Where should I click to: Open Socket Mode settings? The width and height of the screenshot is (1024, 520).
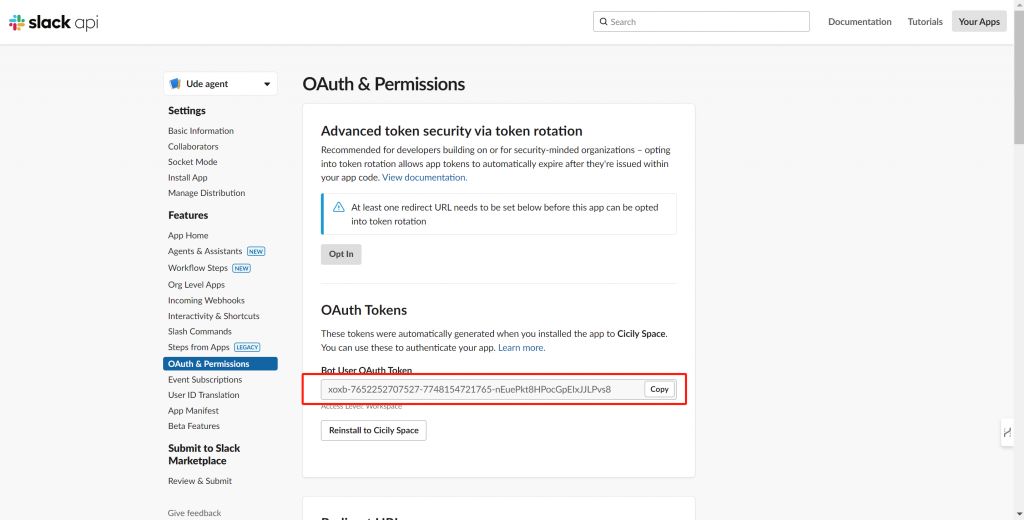click(x=193, y=162)
